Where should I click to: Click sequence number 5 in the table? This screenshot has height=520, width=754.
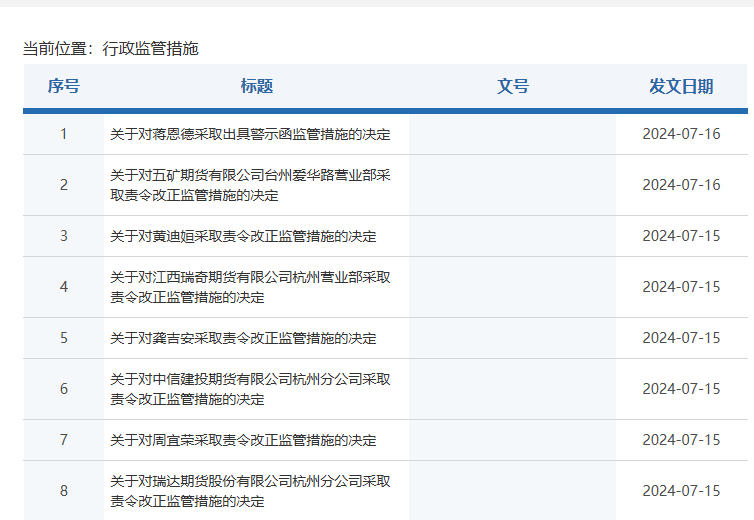click(63, 338)
